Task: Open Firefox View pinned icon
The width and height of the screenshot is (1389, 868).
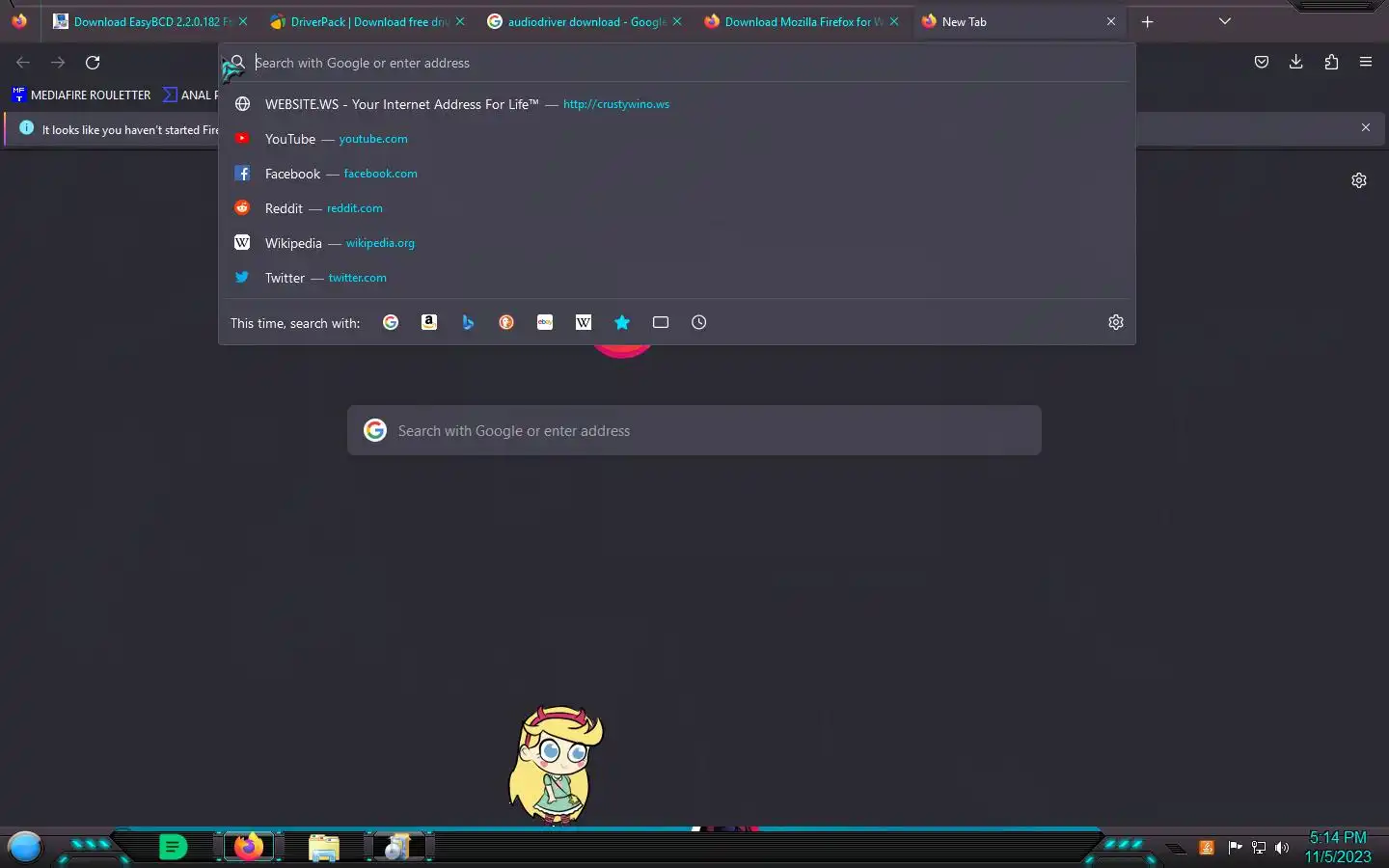Action: point(19,21)
